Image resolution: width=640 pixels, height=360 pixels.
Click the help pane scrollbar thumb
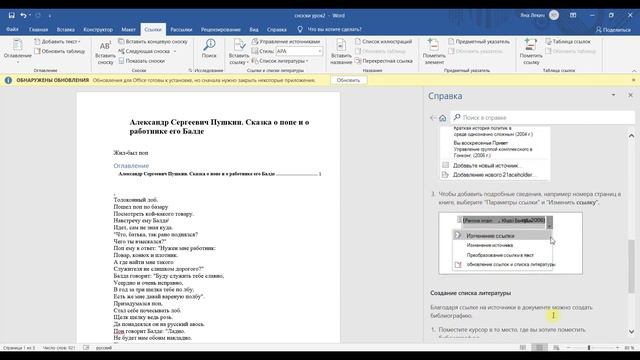click(631, 266)
